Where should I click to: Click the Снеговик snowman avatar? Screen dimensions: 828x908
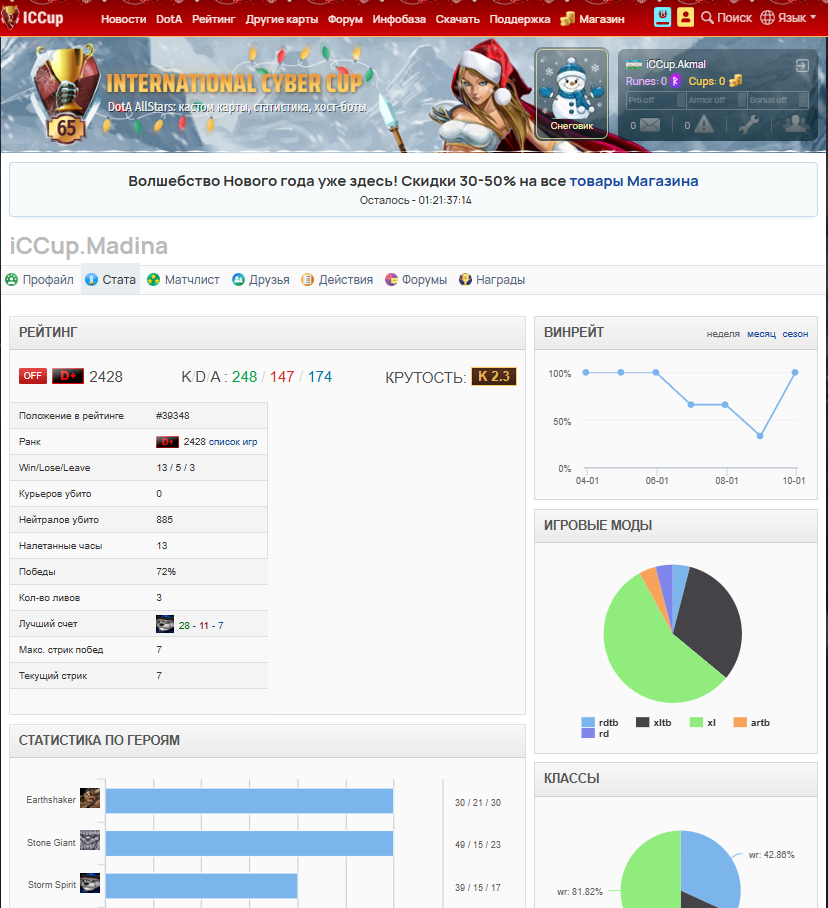[571, 93]
